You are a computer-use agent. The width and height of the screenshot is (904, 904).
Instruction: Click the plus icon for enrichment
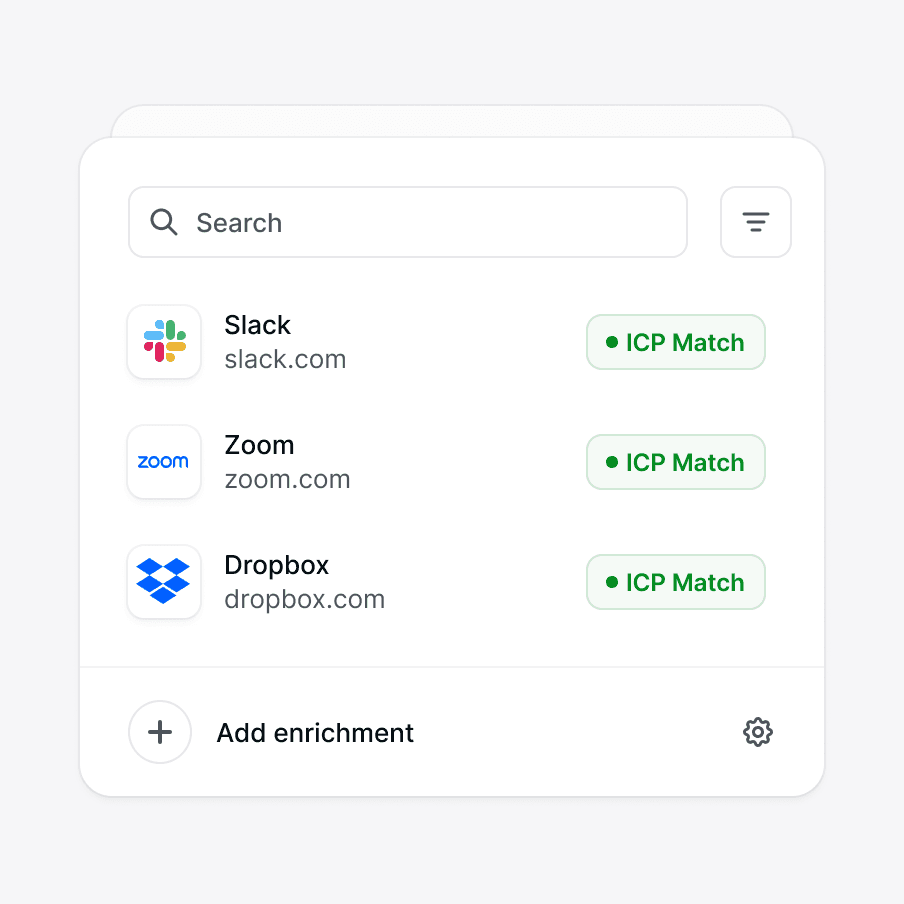[160, 732]
